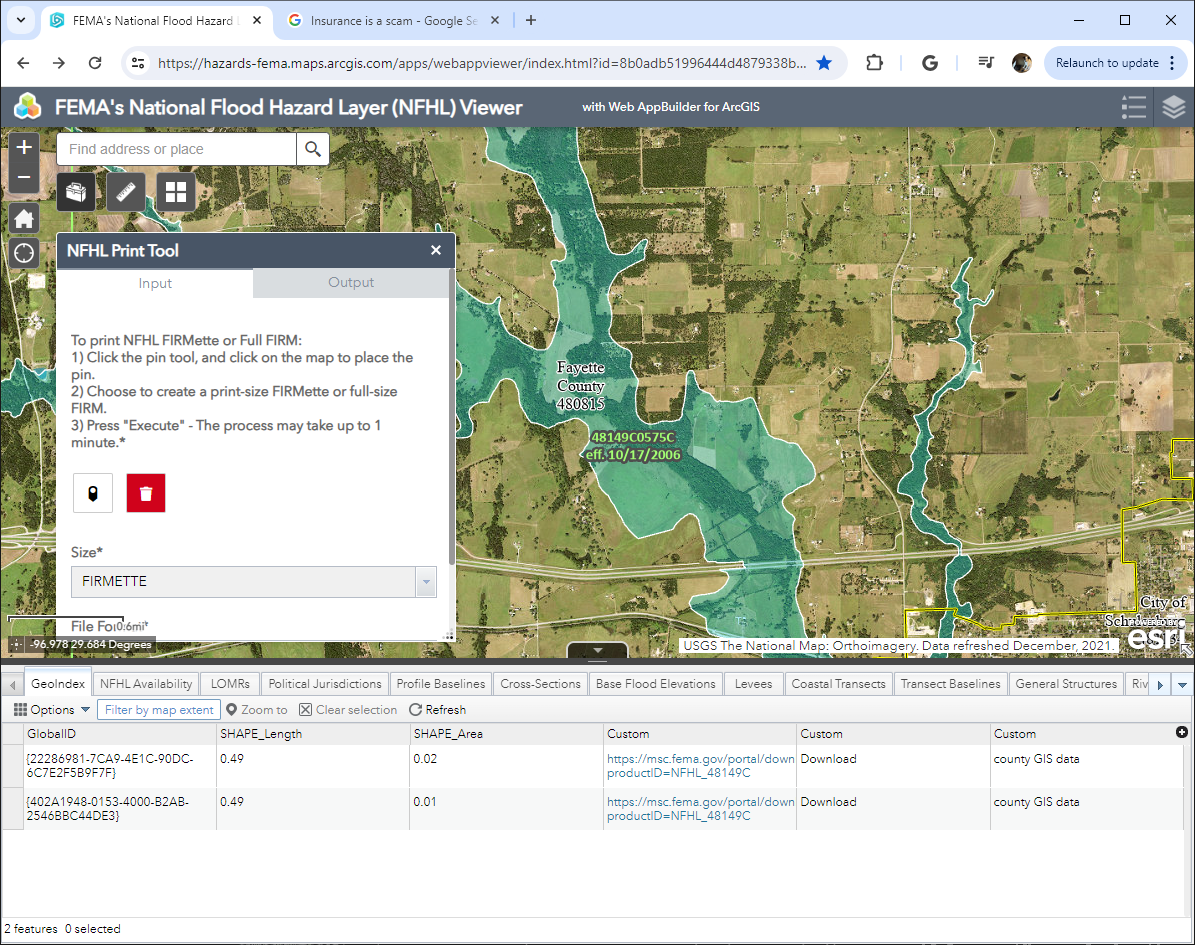Toggle the overview map corner arrow
Image resolution: width=1195 pixels, height=945 pixels.
click(x=1187, y=650)
